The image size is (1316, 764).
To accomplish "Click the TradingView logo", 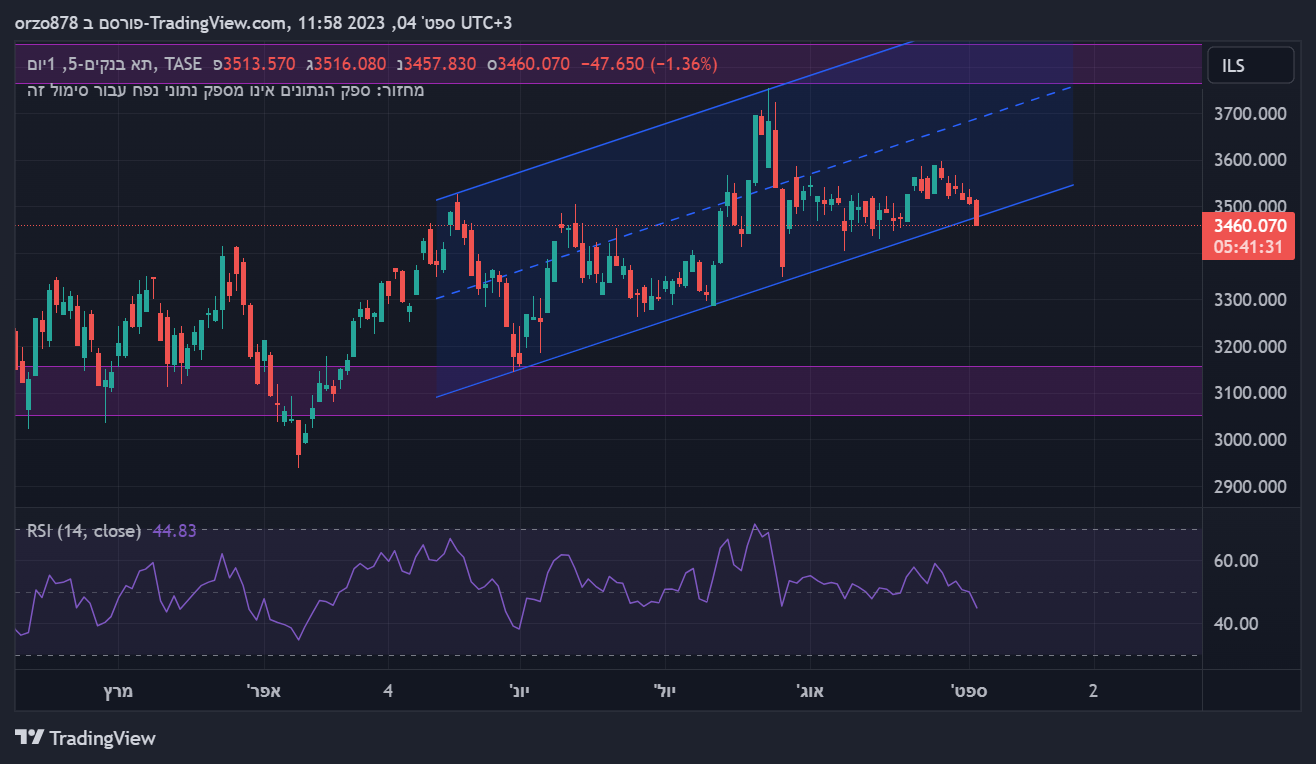I will coord(86,739).
